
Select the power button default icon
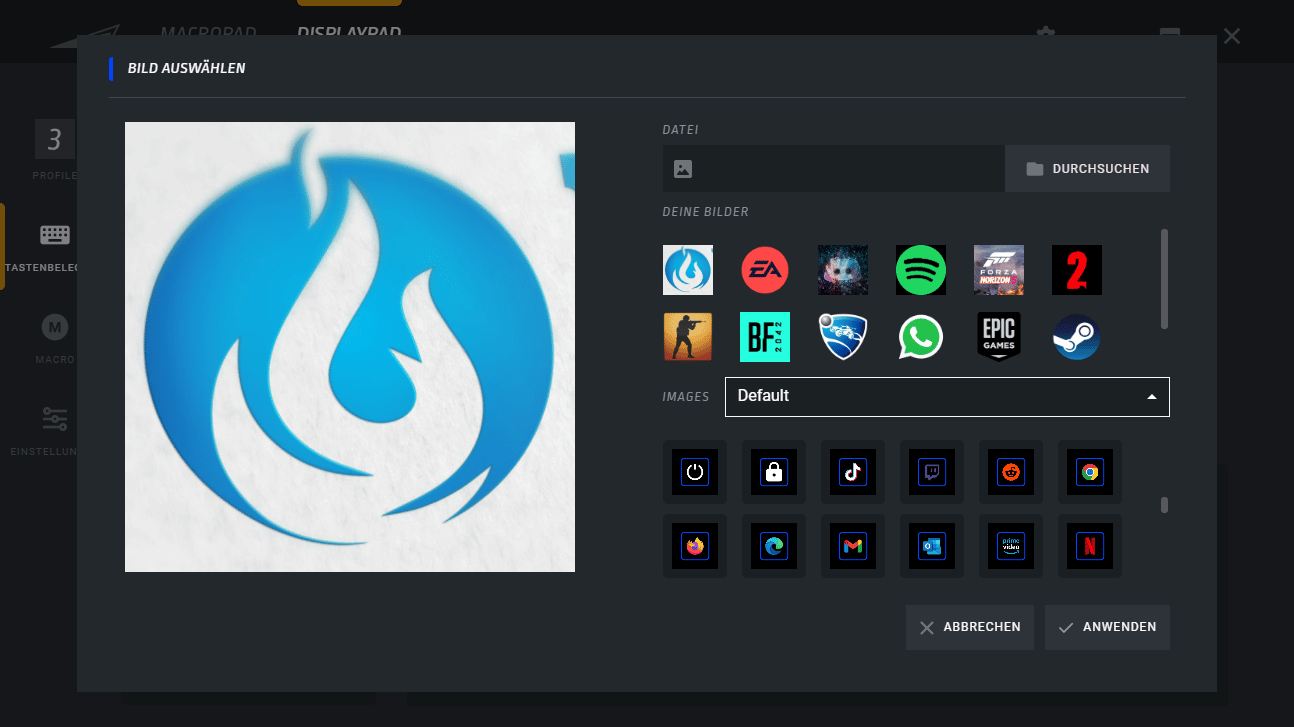pos(694,472)
